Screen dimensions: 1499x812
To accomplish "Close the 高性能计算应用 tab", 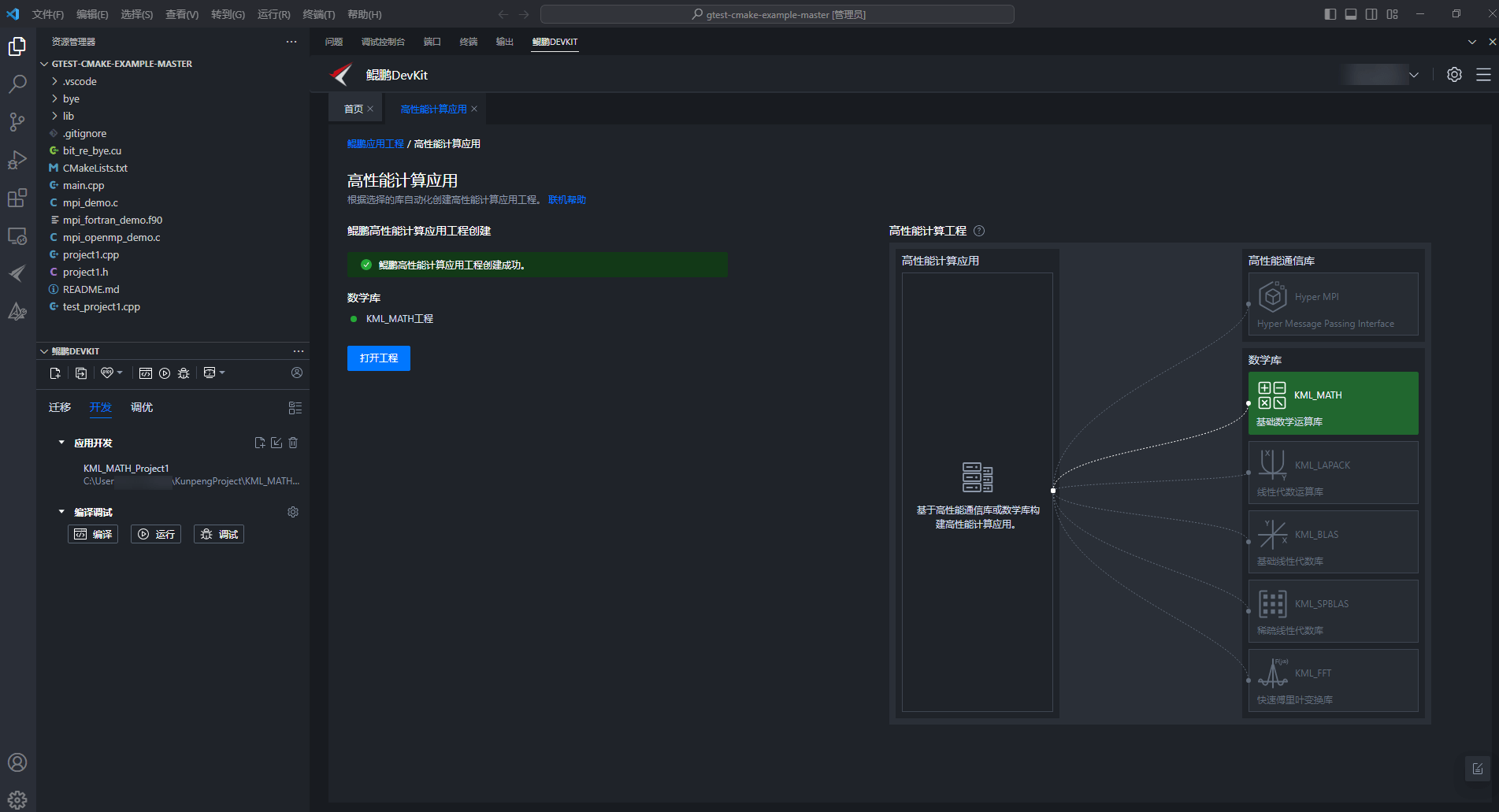I will click(474, 109).
